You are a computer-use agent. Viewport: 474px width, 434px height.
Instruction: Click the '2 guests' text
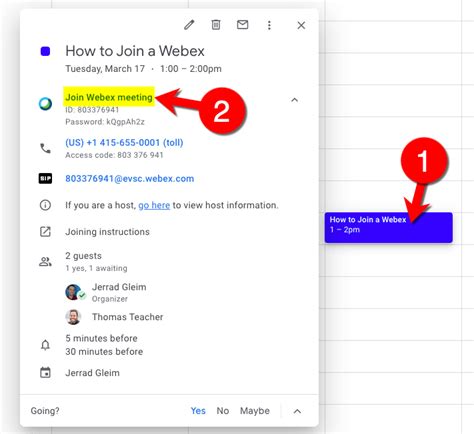pos(83,256)
